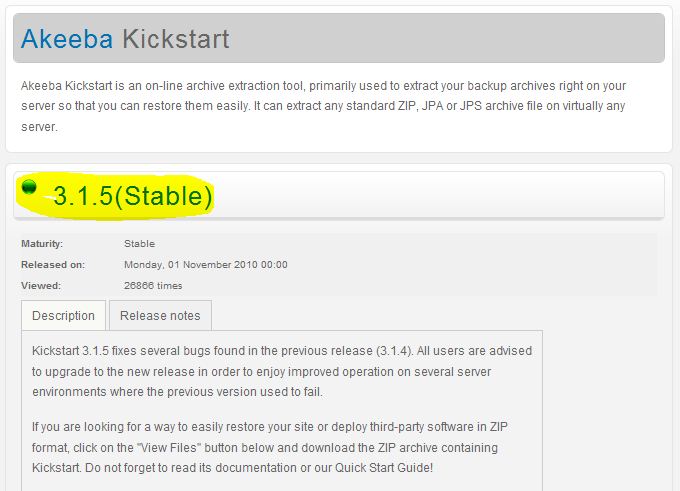
Task: Open the 3.1.5(Stable) release heading
Action: point(133,196)
